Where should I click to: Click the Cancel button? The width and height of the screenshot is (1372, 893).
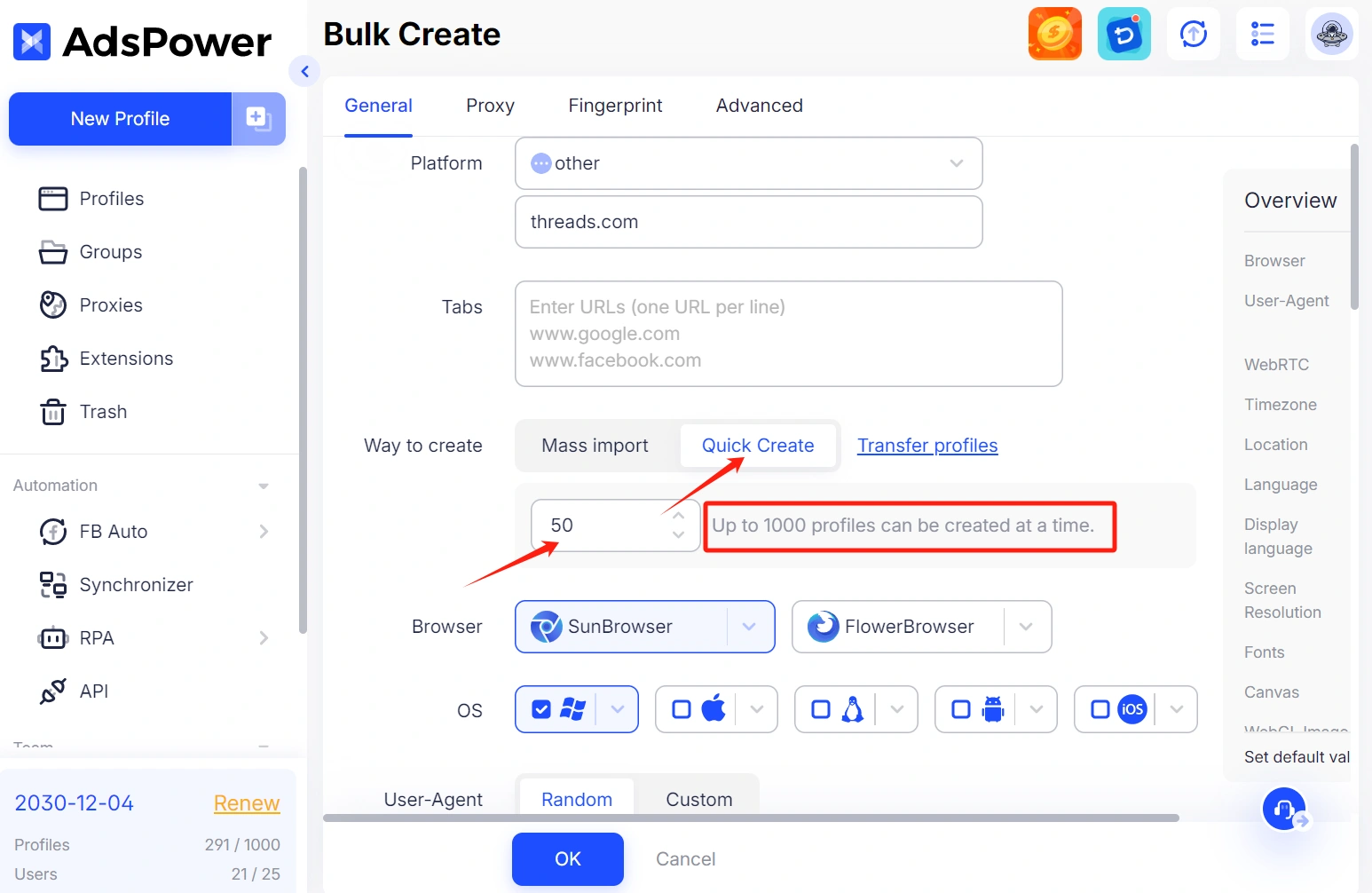click(x=686, y=859)
